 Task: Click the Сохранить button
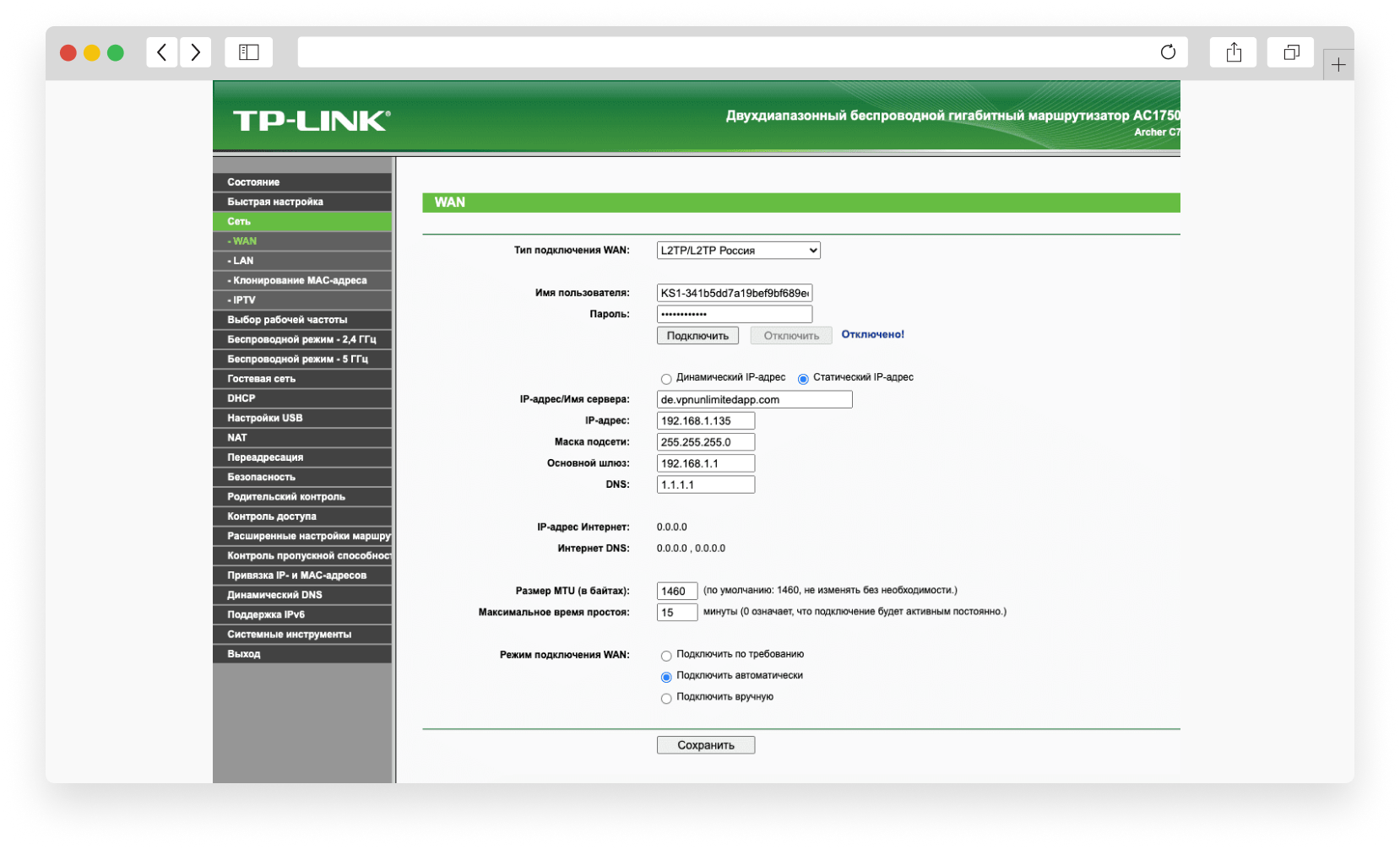click(x=706, y=745)
